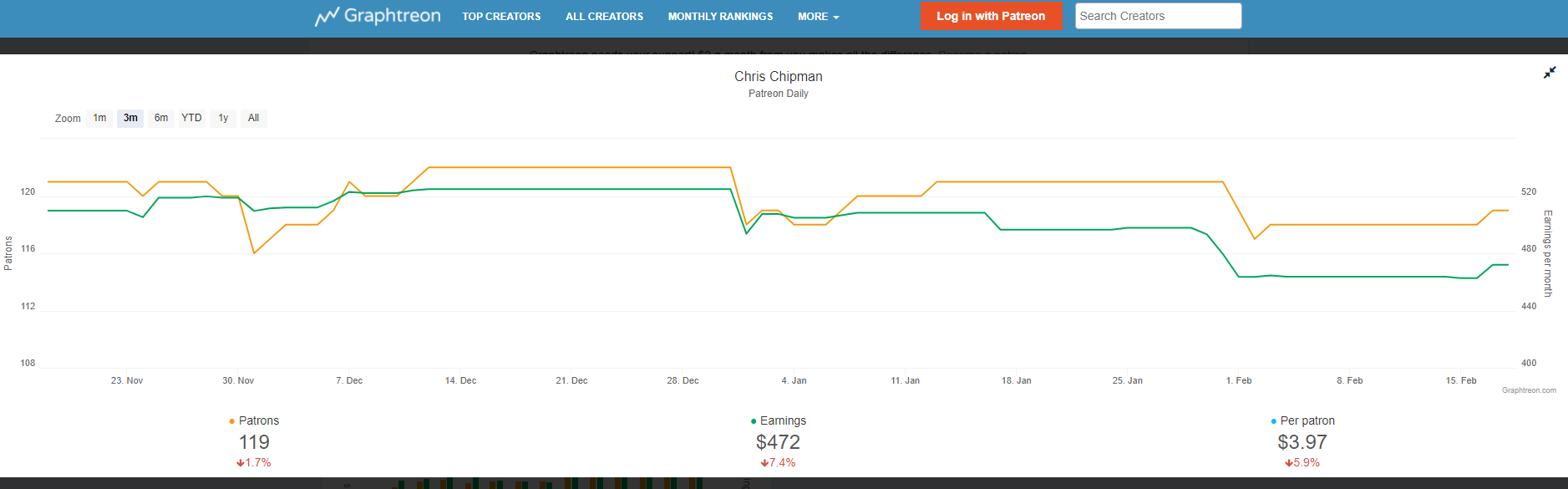Click the Patreon Daily subtitle
This screenshot has width=1568, height=489.
779,94
